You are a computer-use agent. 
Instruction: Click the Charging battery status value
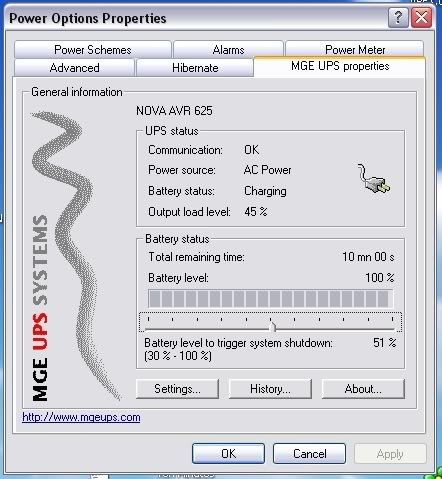pyautogui.click(x=265, y=191)
